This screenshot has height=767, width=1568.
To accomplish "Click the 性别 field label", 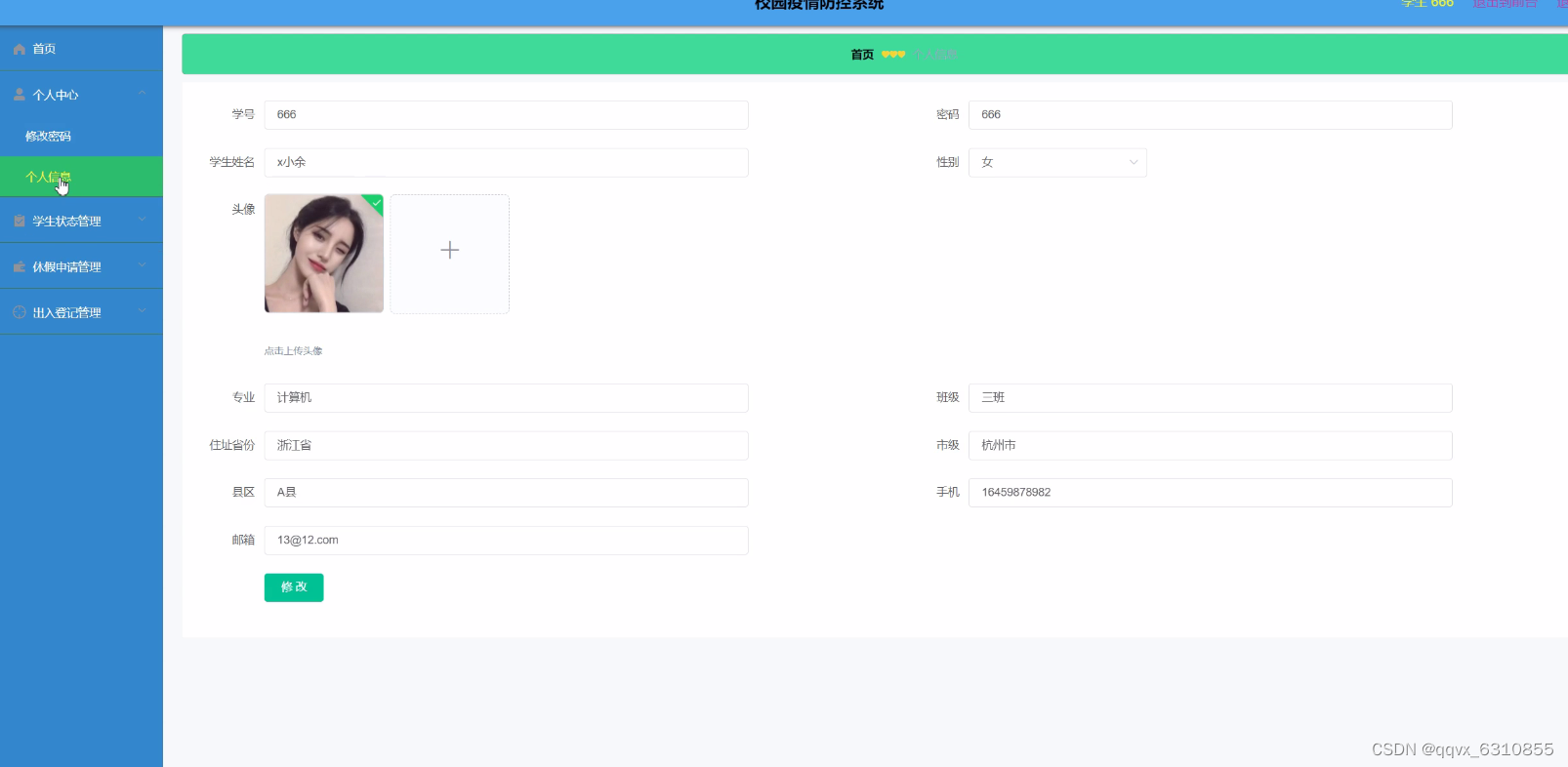I will [948, 163].
